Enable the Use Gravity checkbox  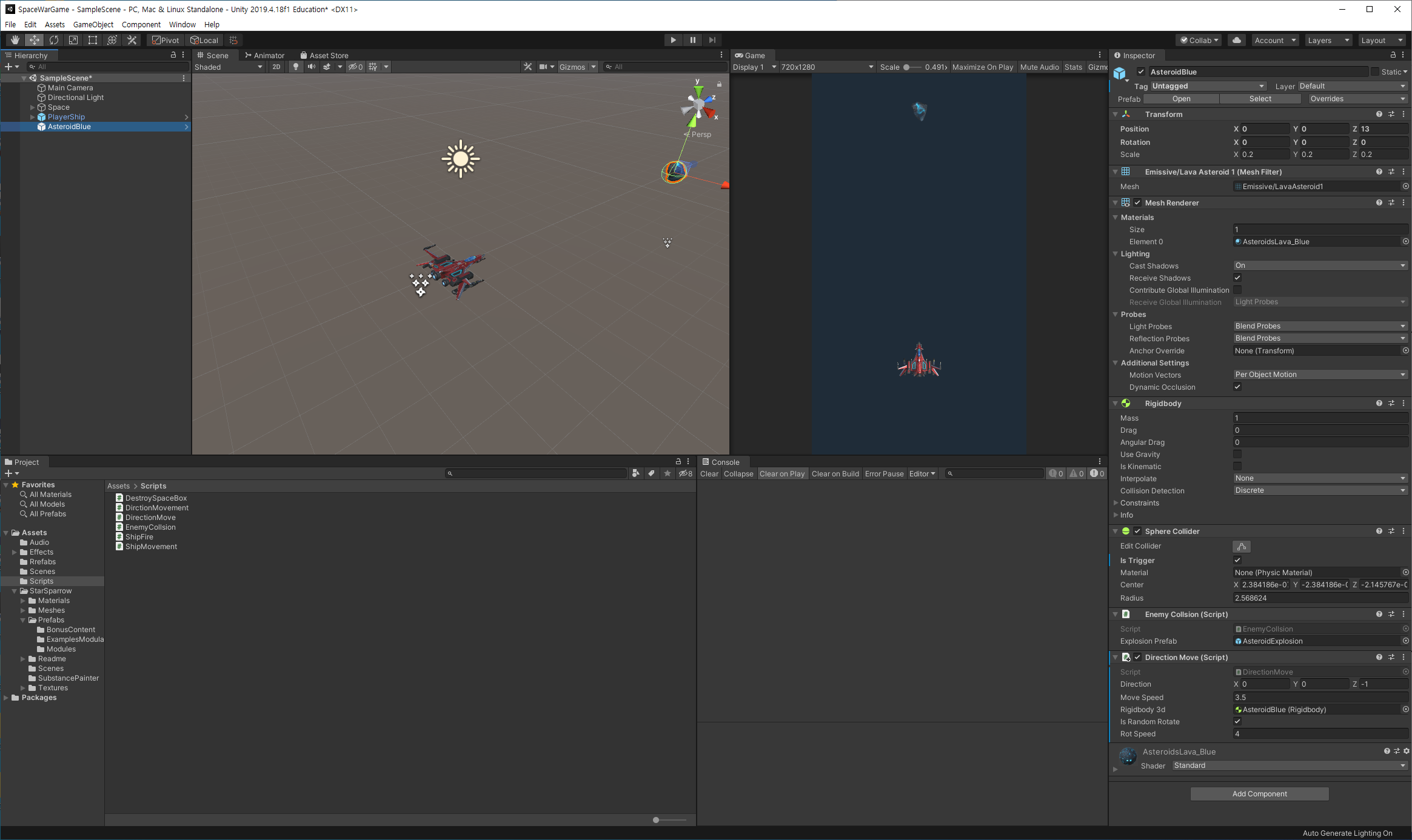click(1237, 454)
